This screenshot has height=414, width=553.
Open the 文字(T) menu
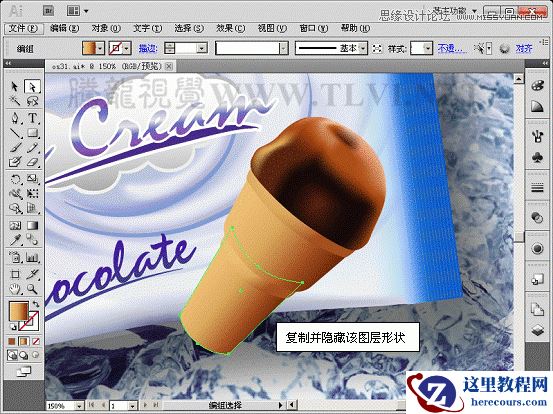pos(147,28)
